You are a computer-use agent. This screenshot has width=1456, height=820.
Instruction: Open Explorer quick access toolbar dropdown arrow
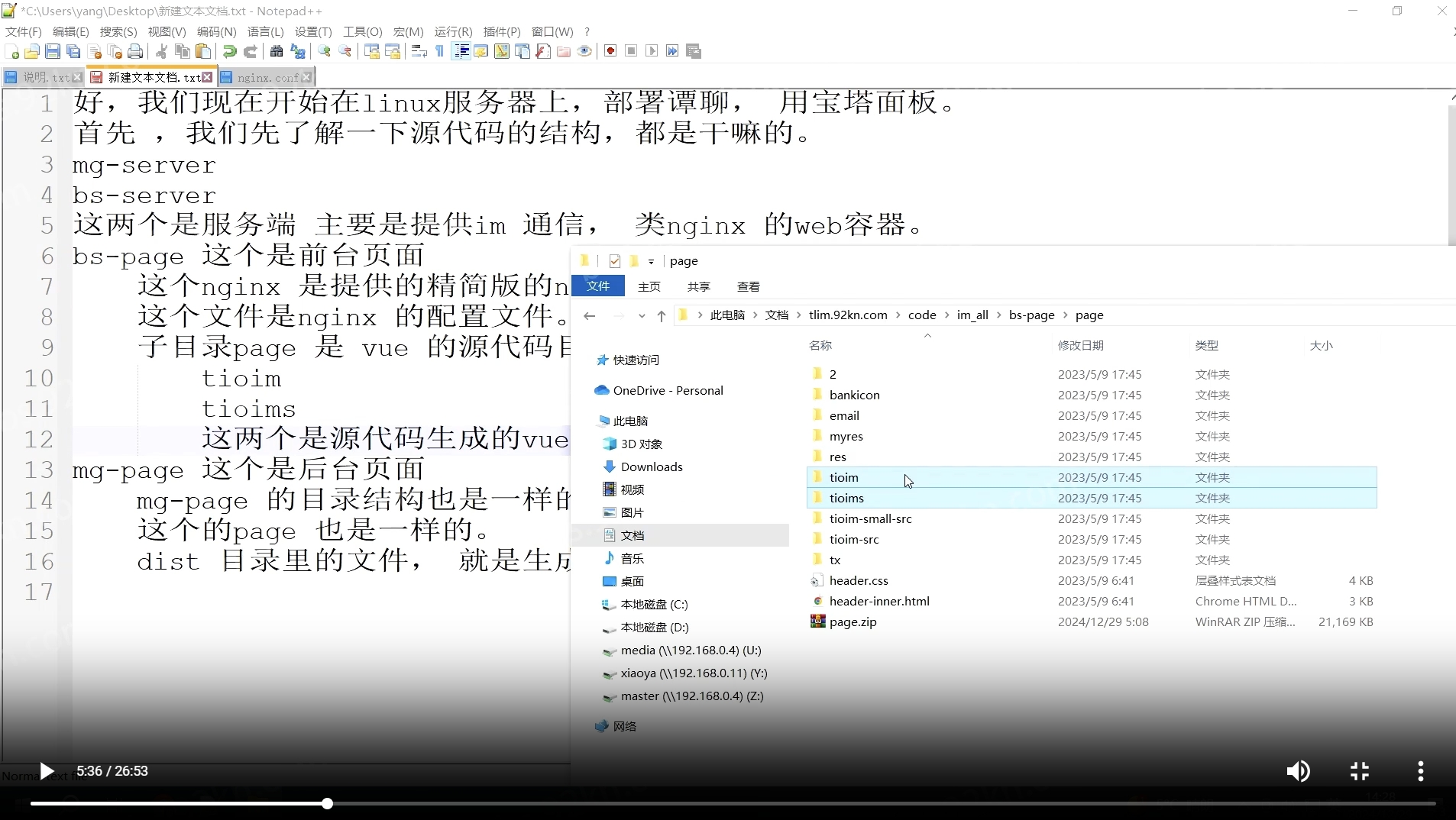[x=651, y=261]
